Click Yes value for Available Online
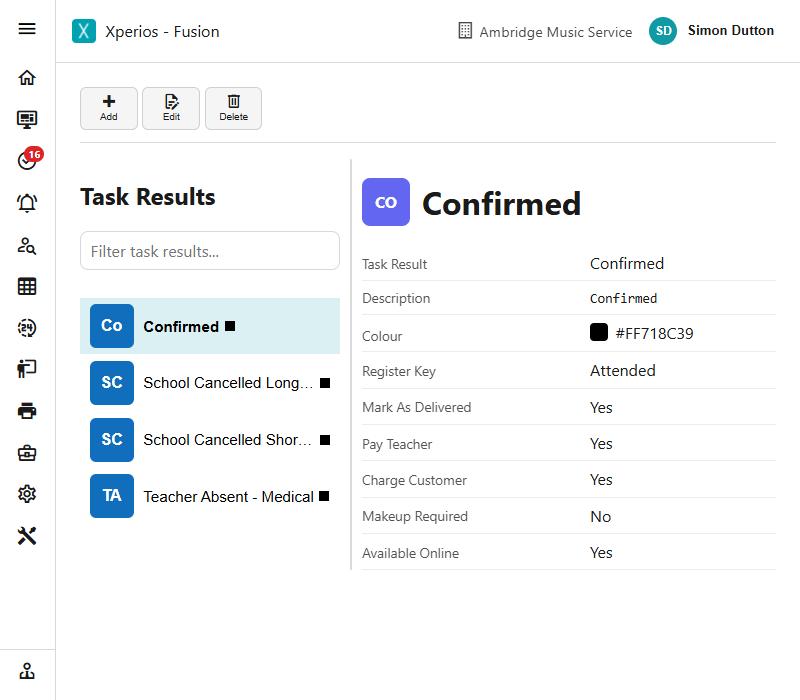Image resolution: width=800 pixels, height=700 pixels. [x=601, y=553]
